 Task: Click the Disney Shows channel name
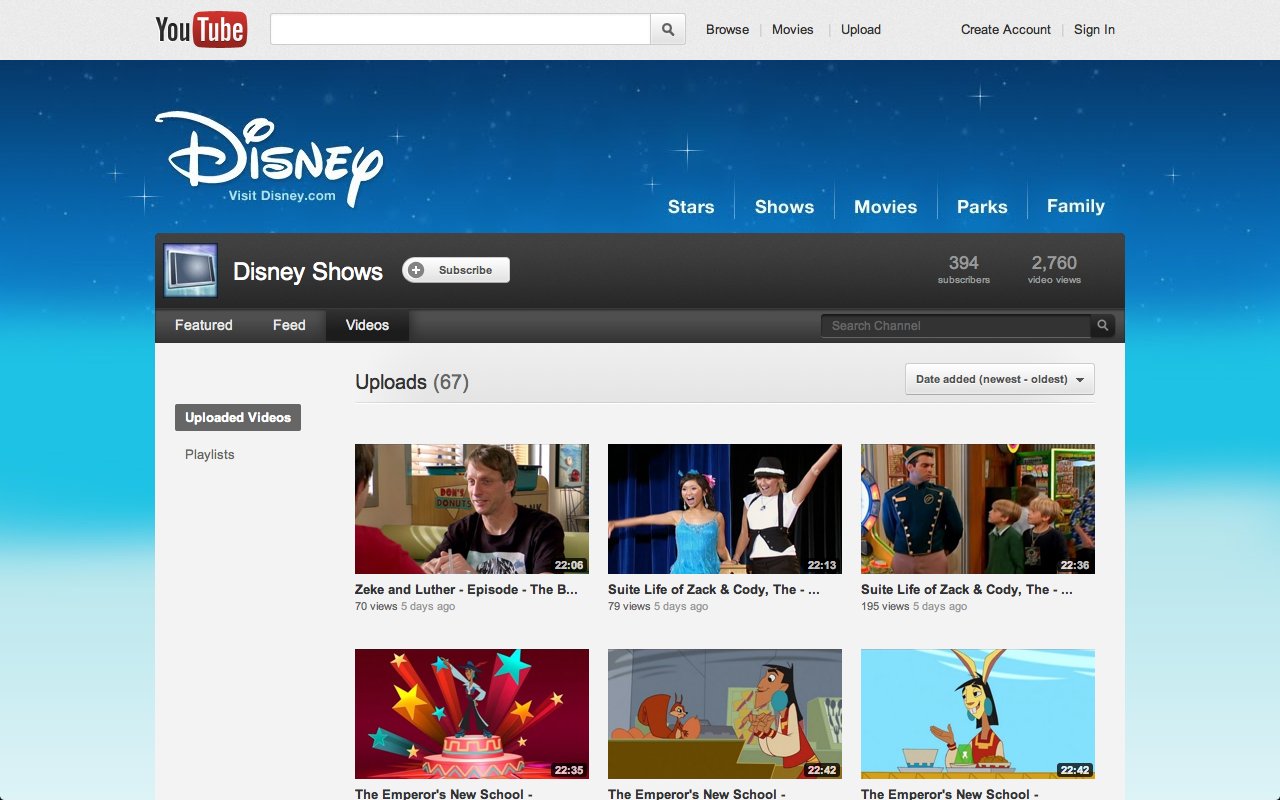308,271
